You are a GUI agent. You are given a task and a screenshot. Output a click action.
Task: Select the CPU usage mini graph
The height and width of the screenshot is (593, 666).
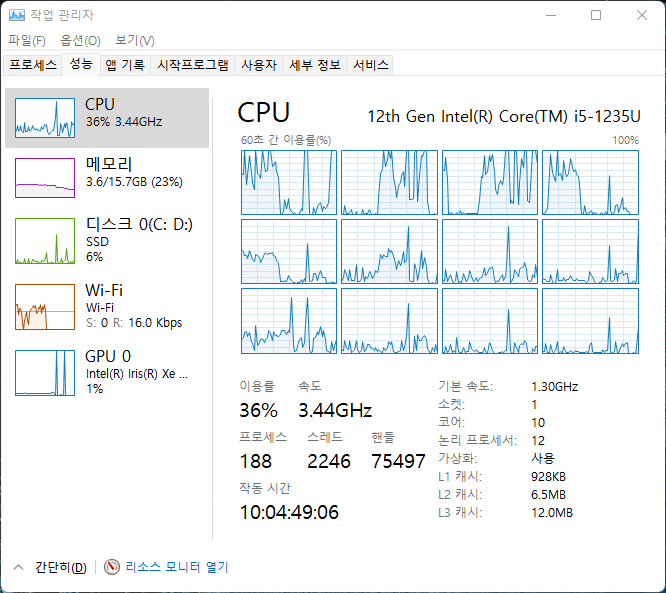pos(45,118)
